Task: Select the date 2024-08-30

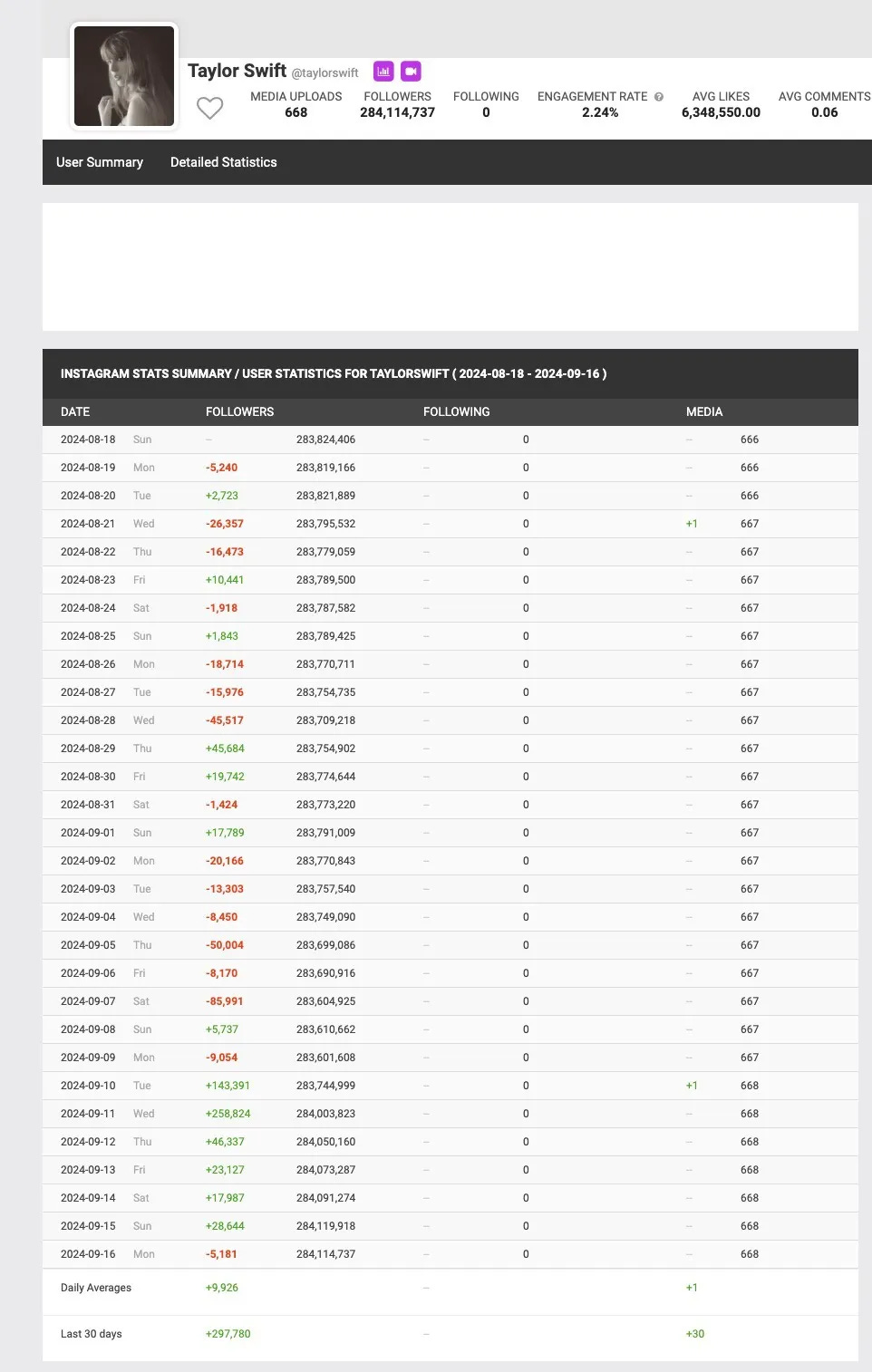Action: pyautogui.click(x=88, y=777)
